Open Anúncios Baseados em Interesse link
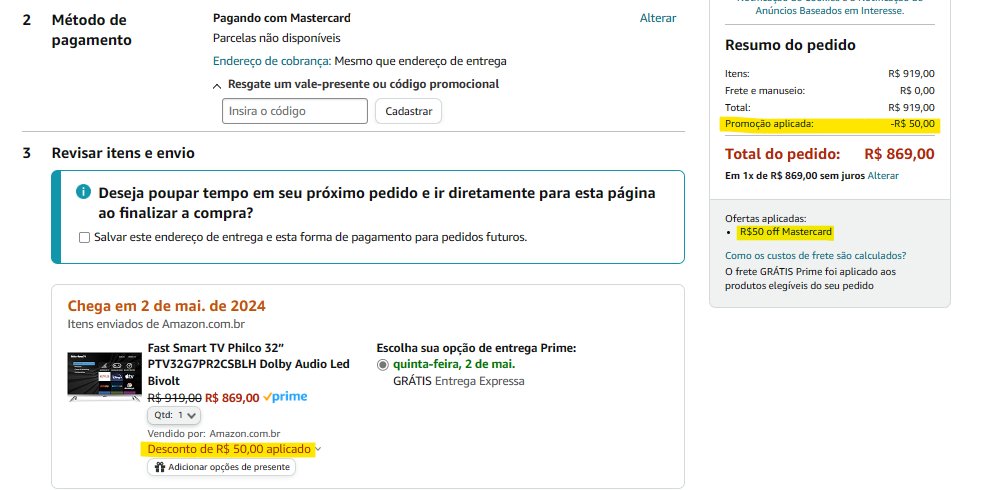The image size is (985, 490). coord(829,11)
